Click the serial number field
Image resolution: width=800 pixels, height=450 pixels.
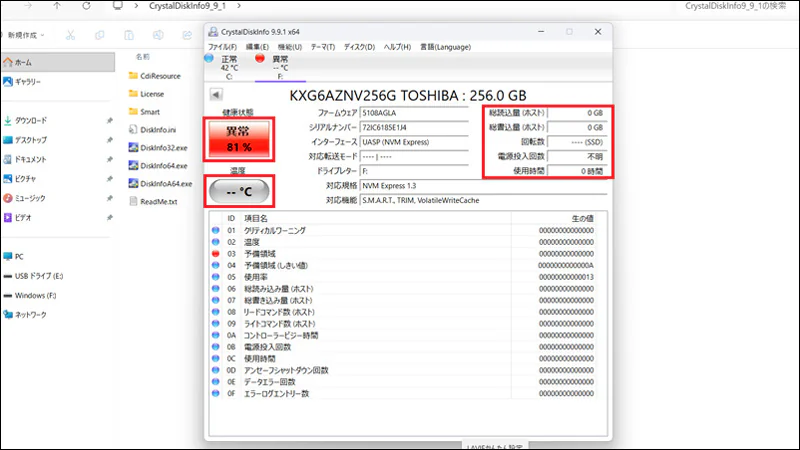414,128
